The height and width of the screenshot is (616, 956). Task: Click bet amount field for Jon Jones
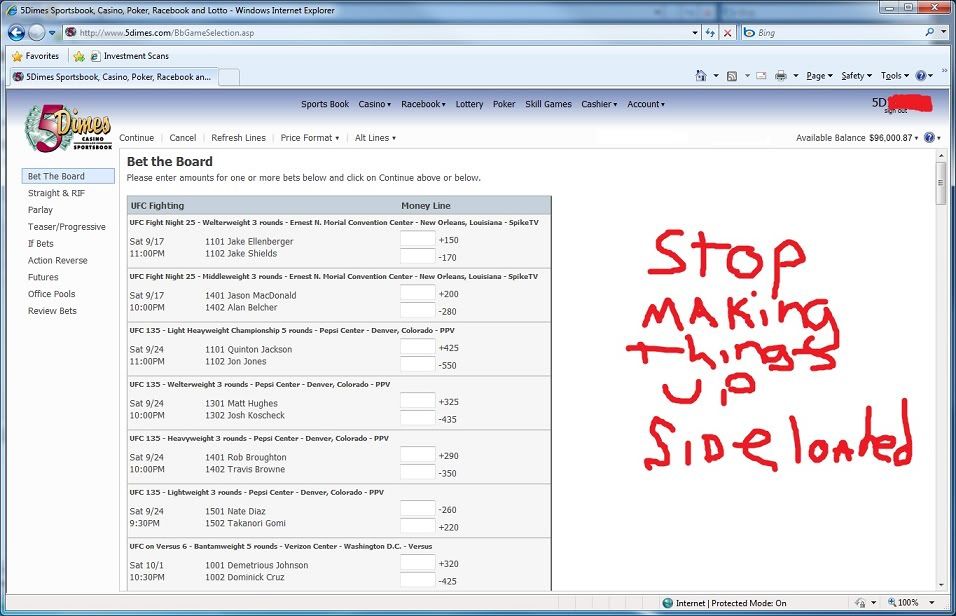(x=418, y=364)
